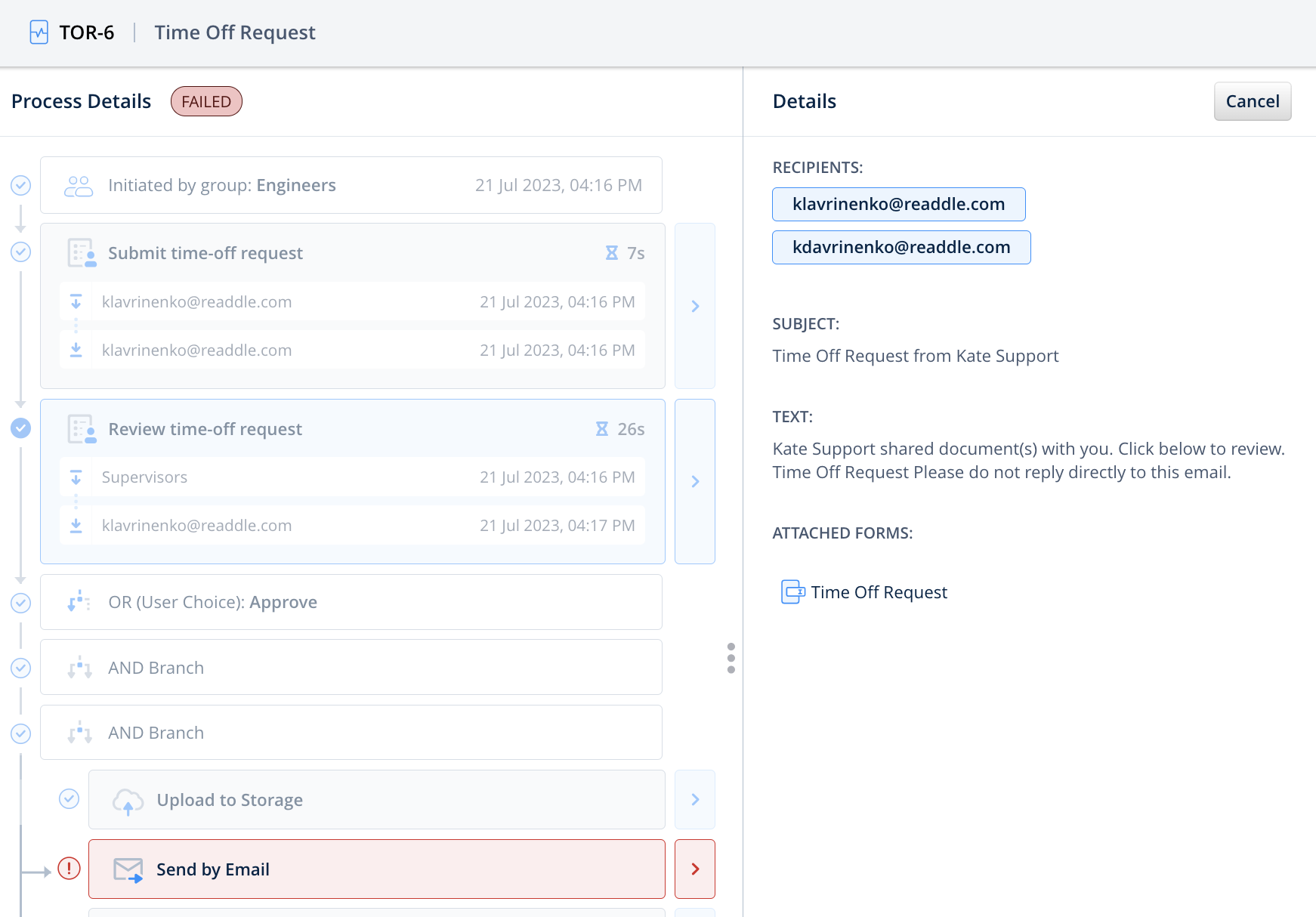Expand Submit time-off request details chevron
The height and width of the screenshot is (917, 1316).
pos(695,306)
